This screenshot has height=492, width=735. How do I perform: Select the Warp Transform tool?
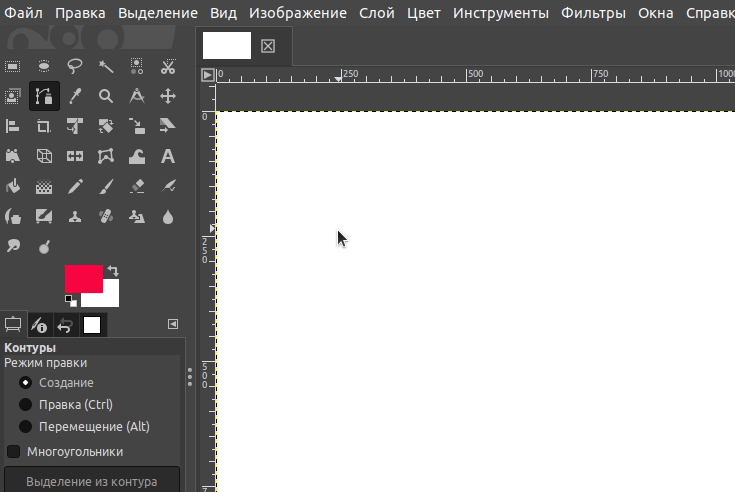click(137, 157)
